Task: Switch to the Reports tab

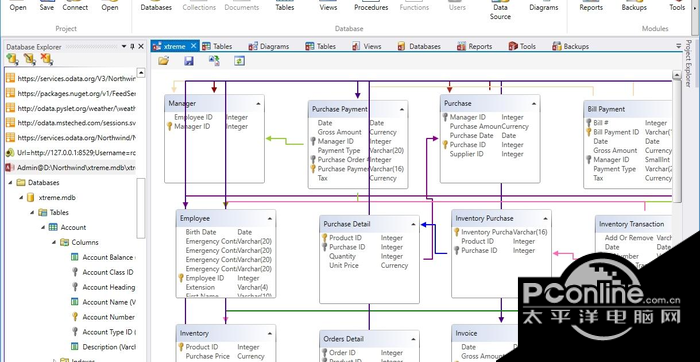Action: click(474, 46)
